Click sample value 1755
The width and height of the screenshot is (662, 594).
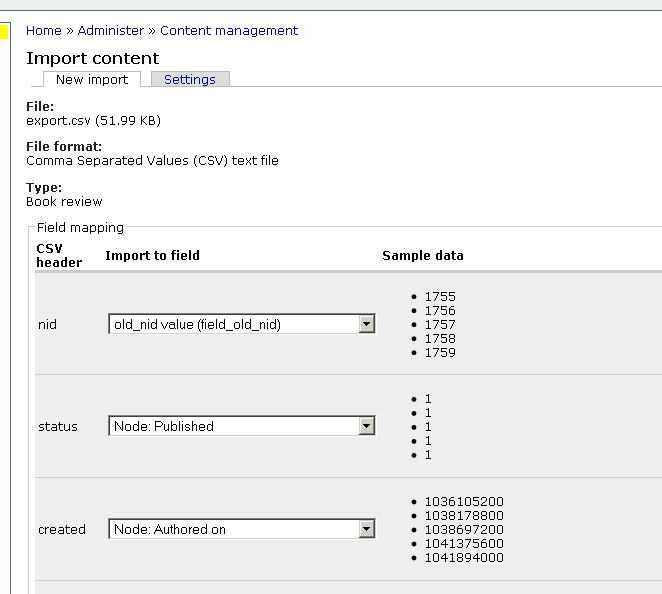440,296
